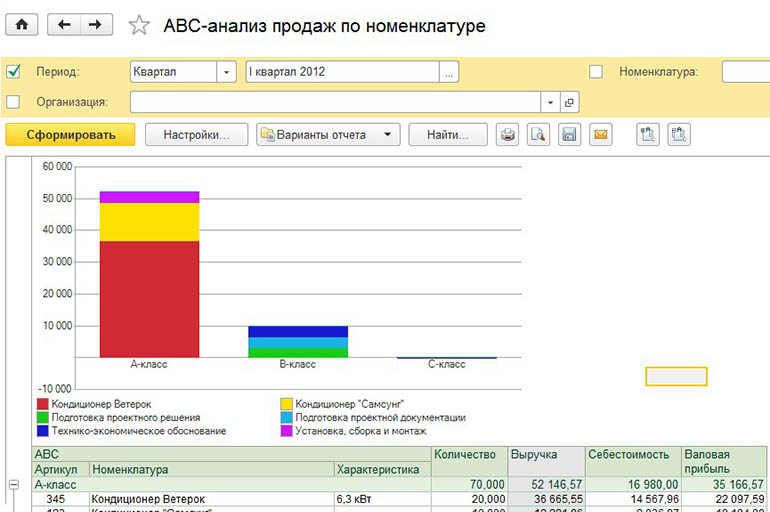Open the Настройки... button
Viewport: 770px width, 512px height.
coord(197,135)
